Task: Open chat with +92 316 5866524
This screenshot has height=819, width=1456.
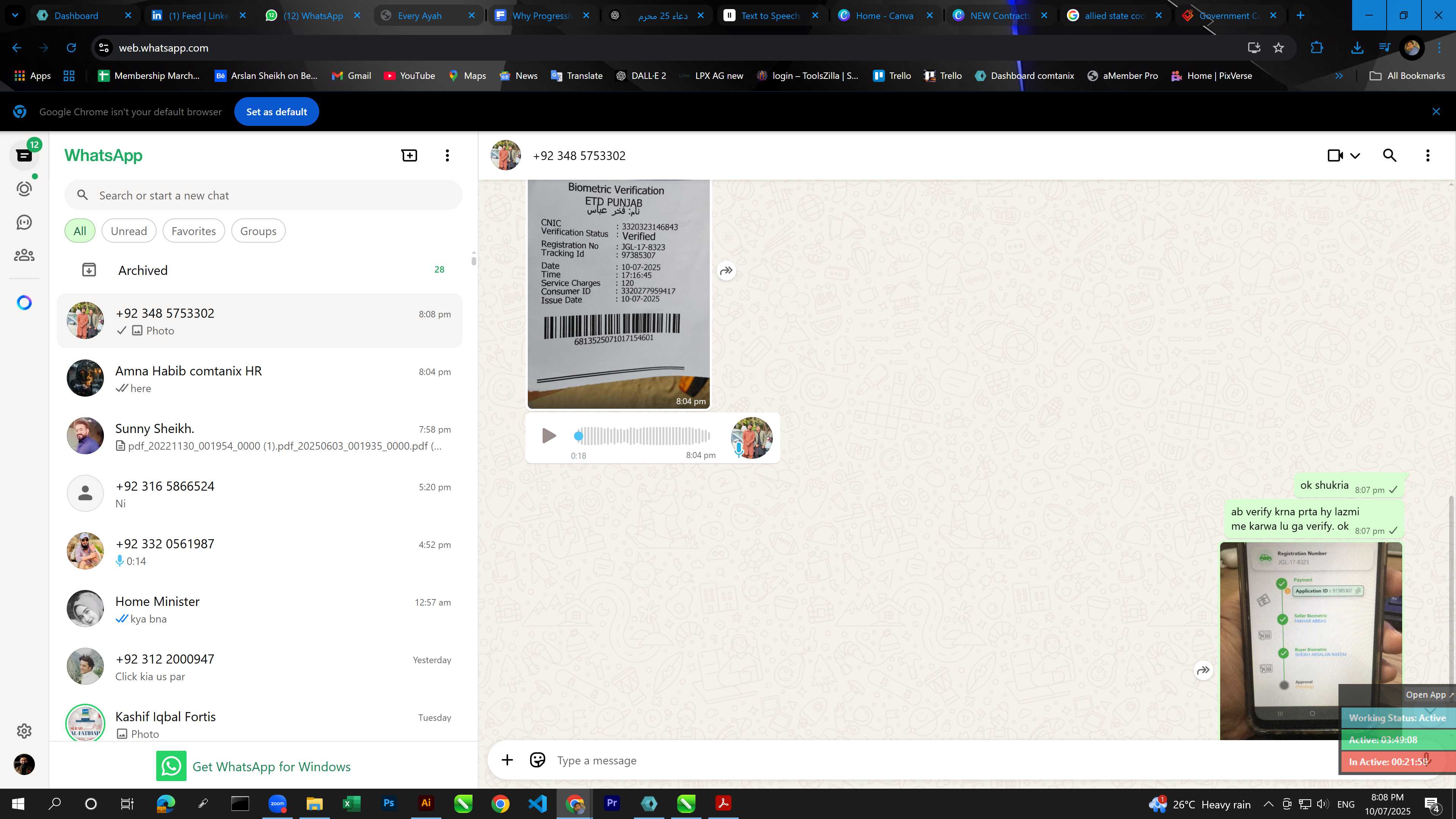Action: (x=260, y=494)
